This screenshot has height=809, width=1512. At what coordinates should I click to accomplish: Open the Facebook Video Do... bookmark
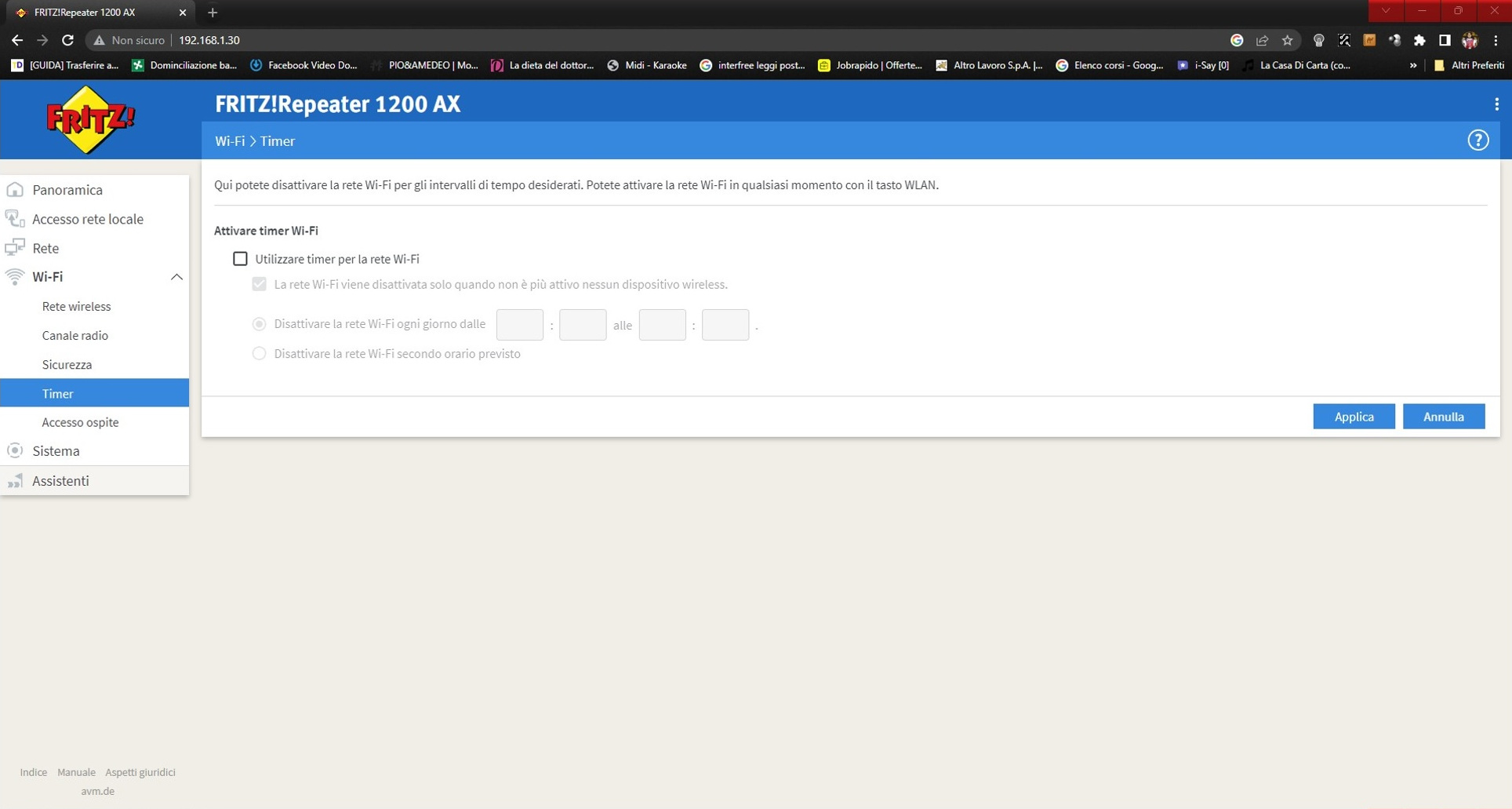[303, 65]
